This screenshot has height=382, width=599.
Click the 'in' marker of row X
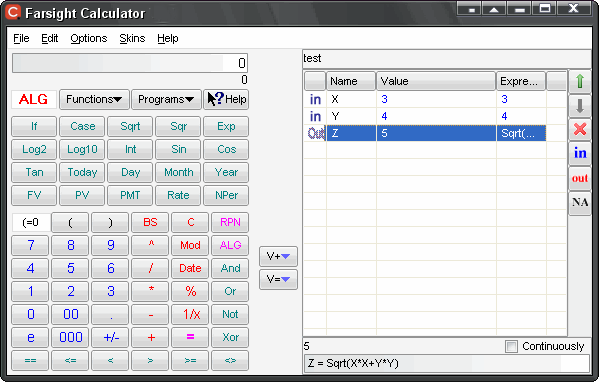[x=315, y=99]
